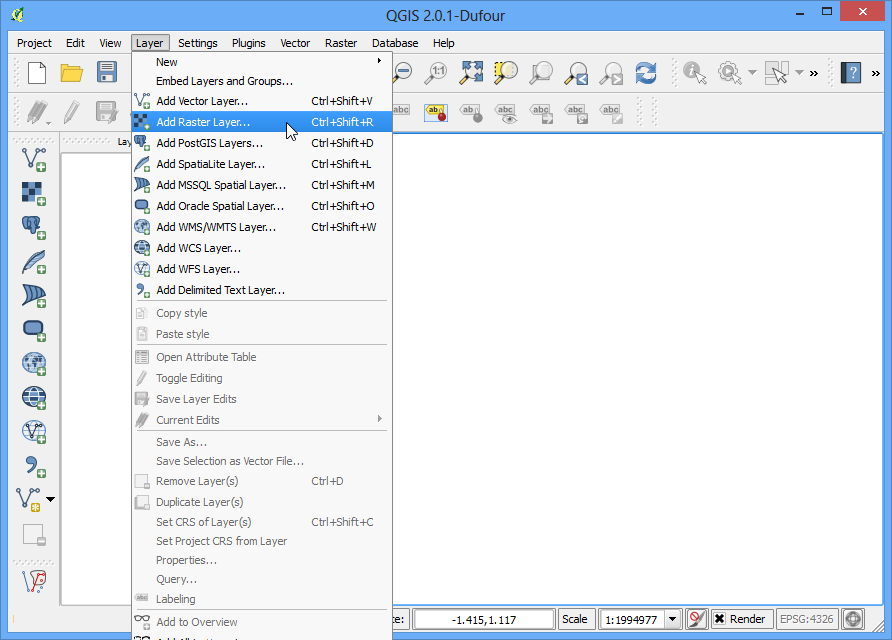The width and height of the screenshot is (892, 640).
Task: Open the View menu
Action: [110, 43]
